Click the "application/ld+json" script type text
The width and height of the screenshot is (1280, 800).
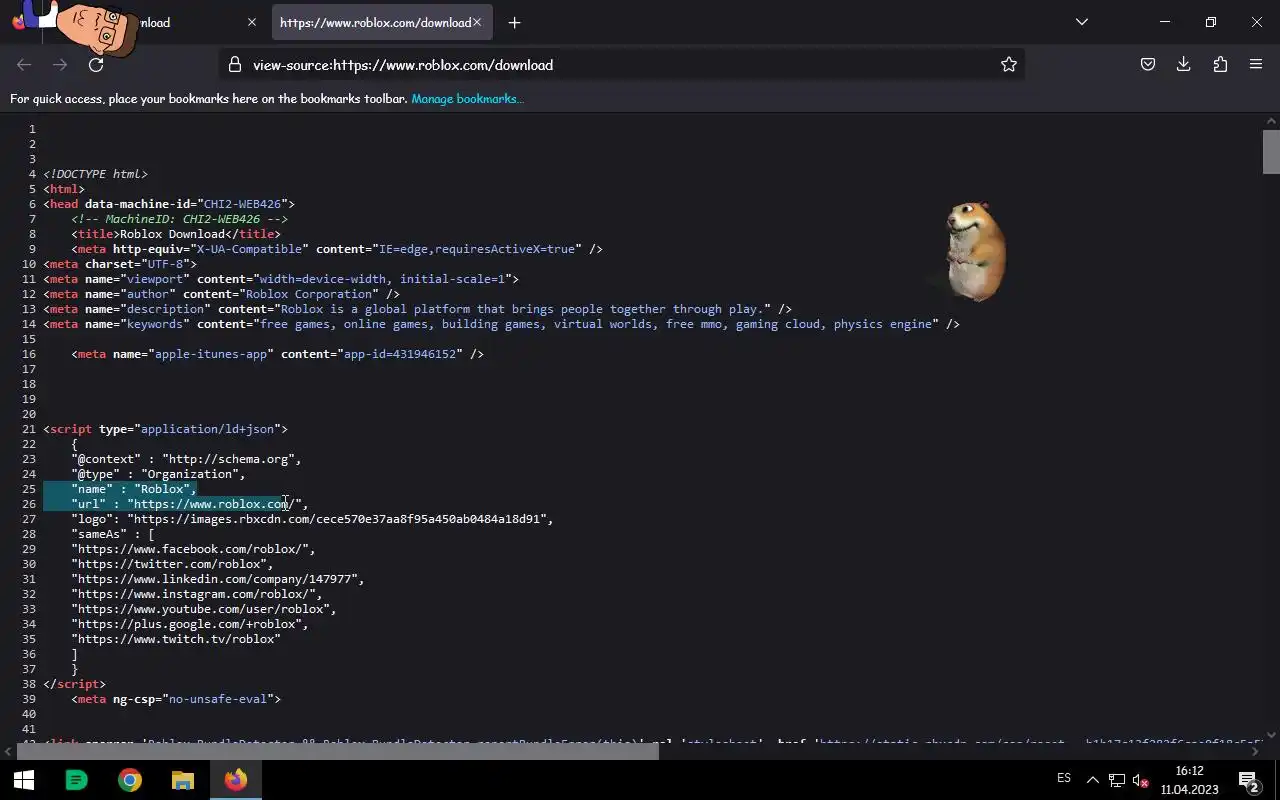click(207, 429)
